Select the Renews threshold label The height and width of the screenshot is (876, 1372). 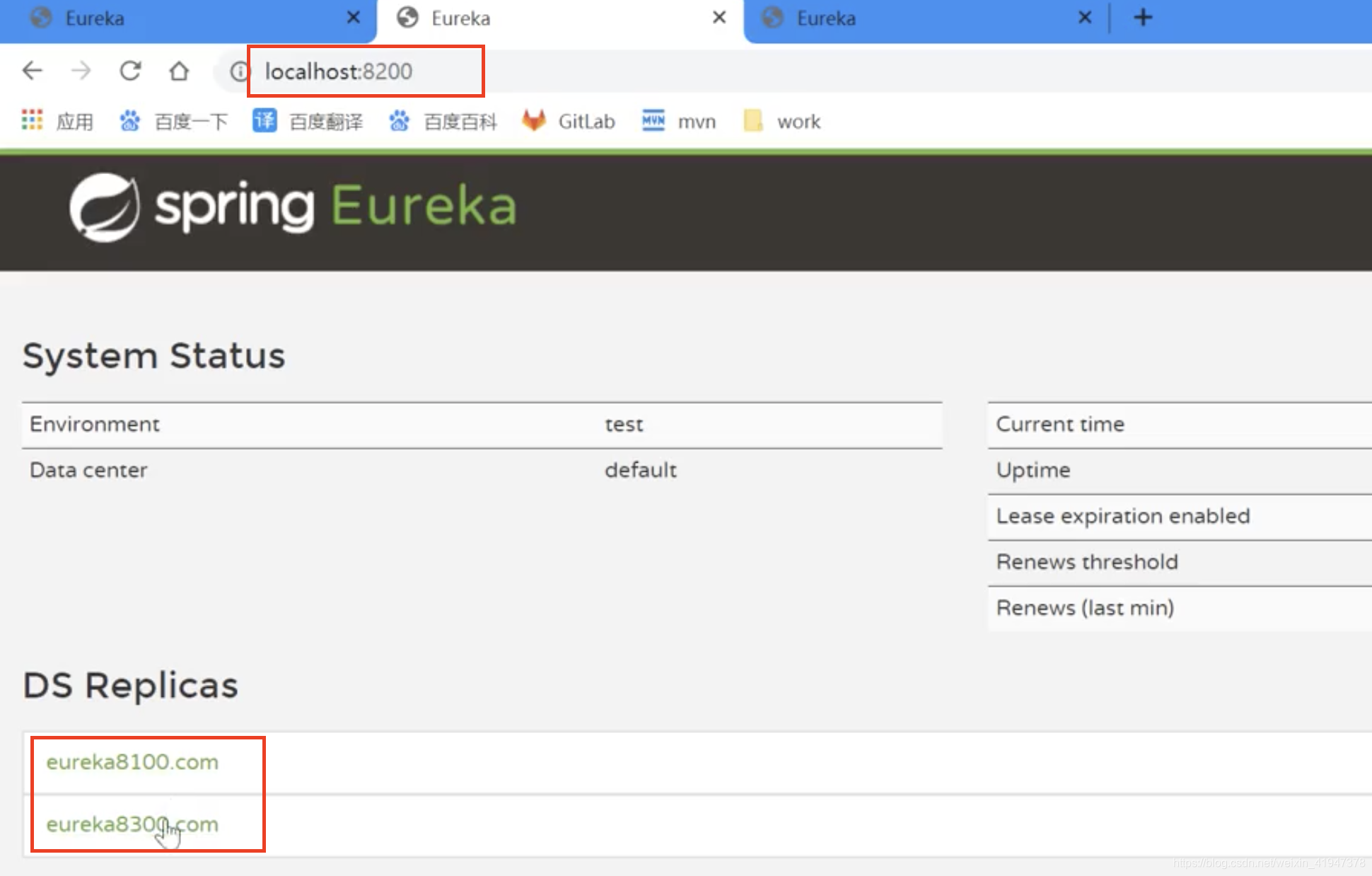[1087, 562]
